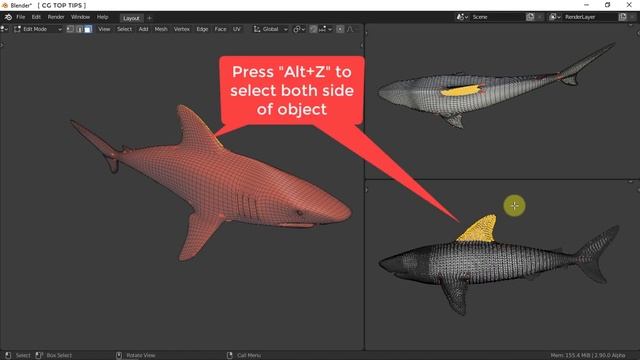Open the Edit Mode dropdown
Image resolution: width=640 pixels, height=360 pixels.
pos(38,29)
